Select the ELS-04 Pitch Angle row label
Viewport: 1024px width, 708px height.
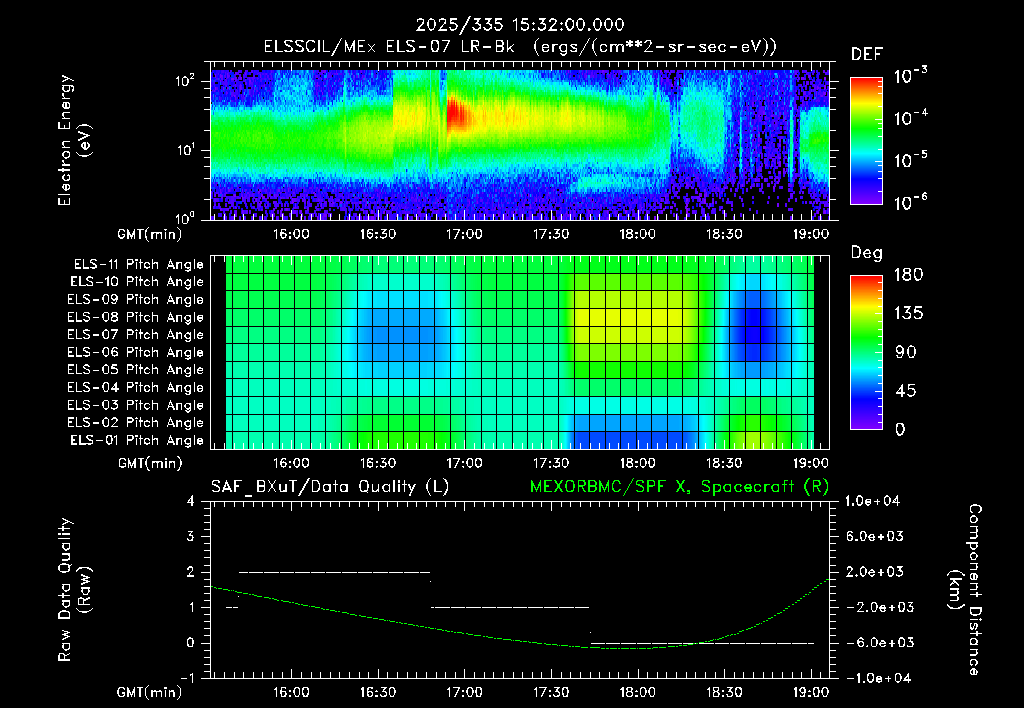pyautogui.click(x=135, y=387)
